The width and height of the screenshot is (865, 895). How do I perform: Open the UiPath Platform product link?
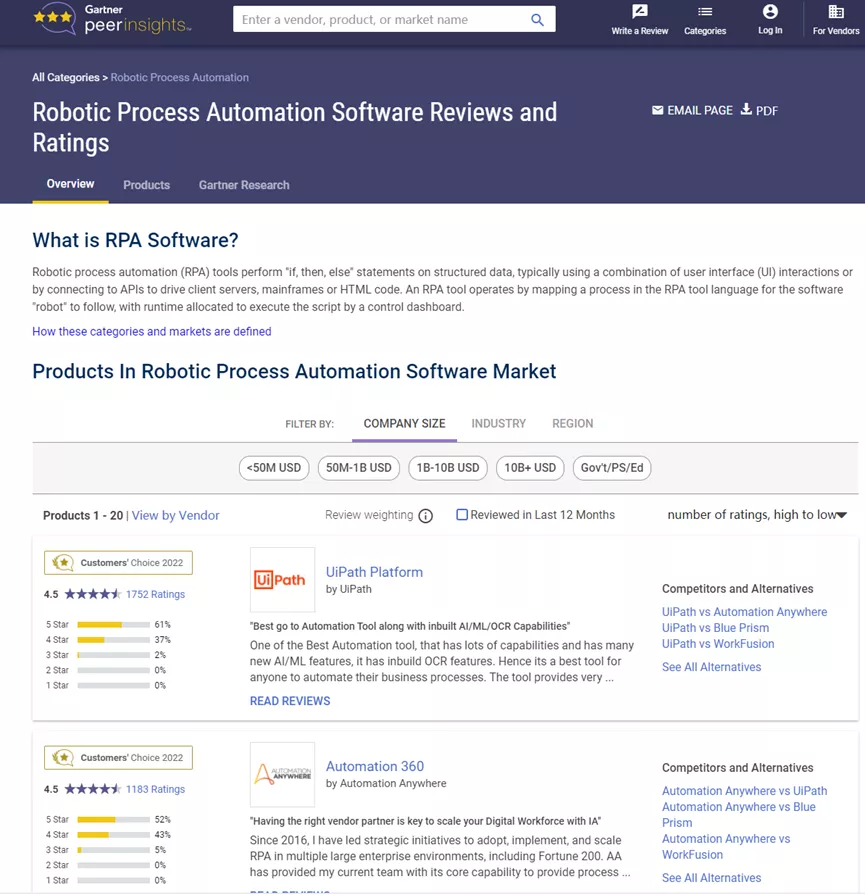(375, 572)
